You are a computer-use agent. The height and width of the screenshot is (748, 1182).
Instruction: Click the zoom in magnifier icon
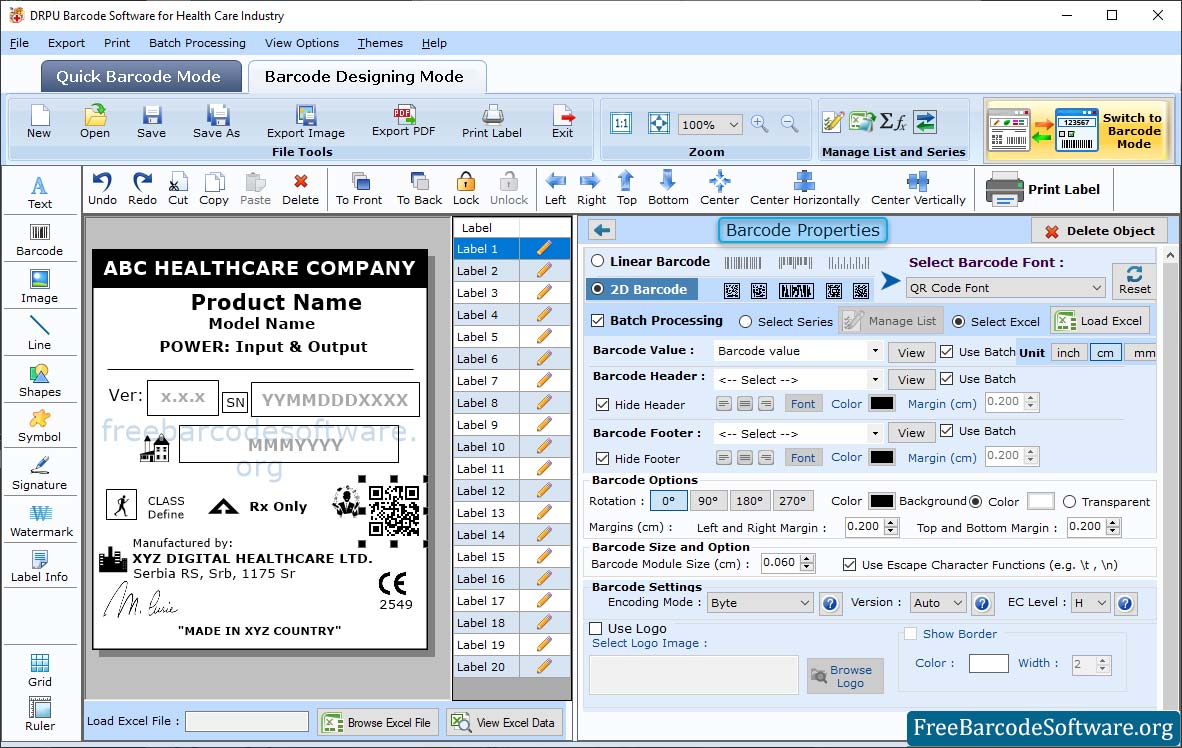pos(760,124)
